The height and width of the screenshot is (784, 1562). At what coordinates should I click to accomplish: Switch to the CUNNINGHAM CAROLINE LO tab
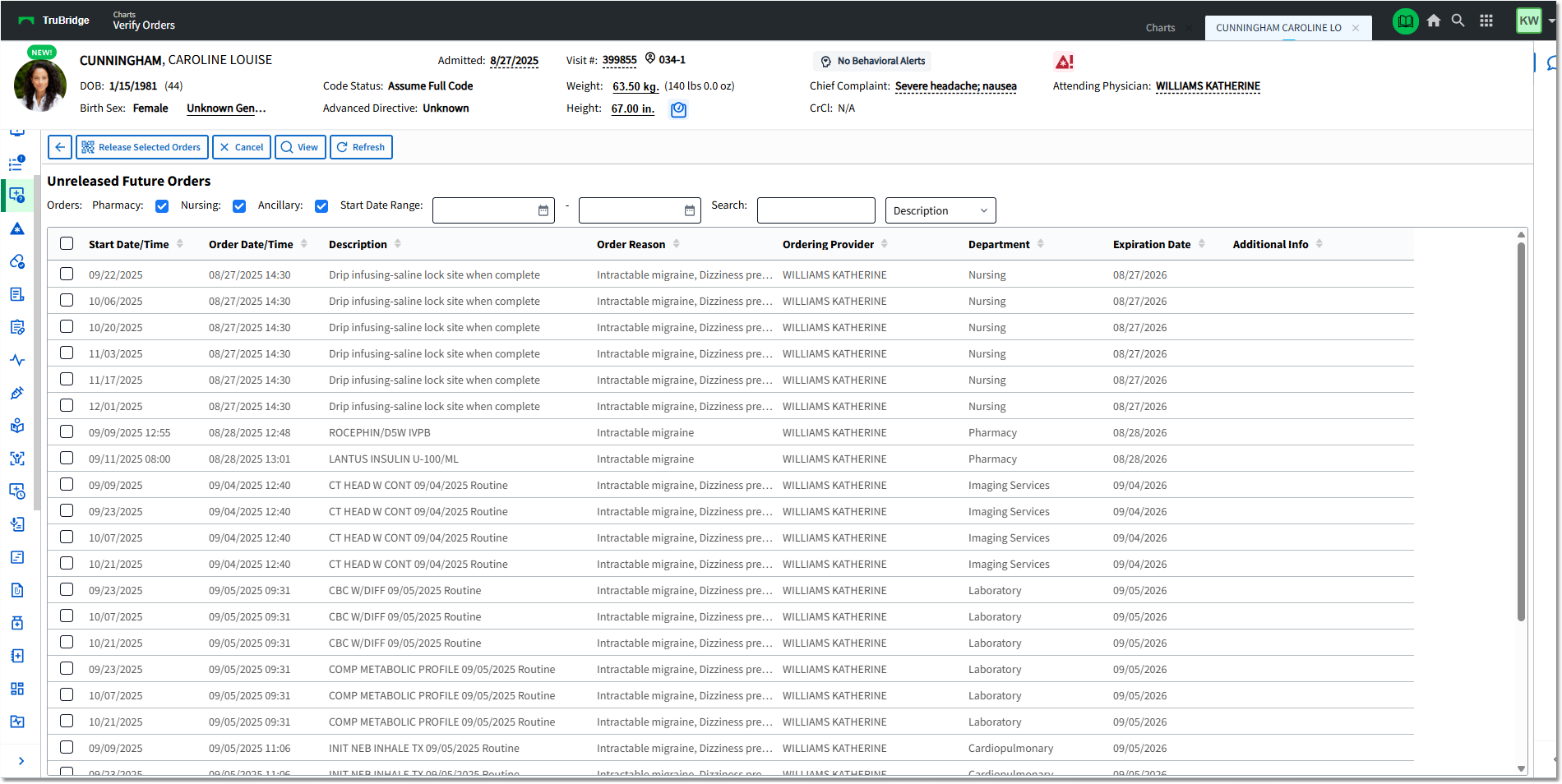tap(1278, 27)
